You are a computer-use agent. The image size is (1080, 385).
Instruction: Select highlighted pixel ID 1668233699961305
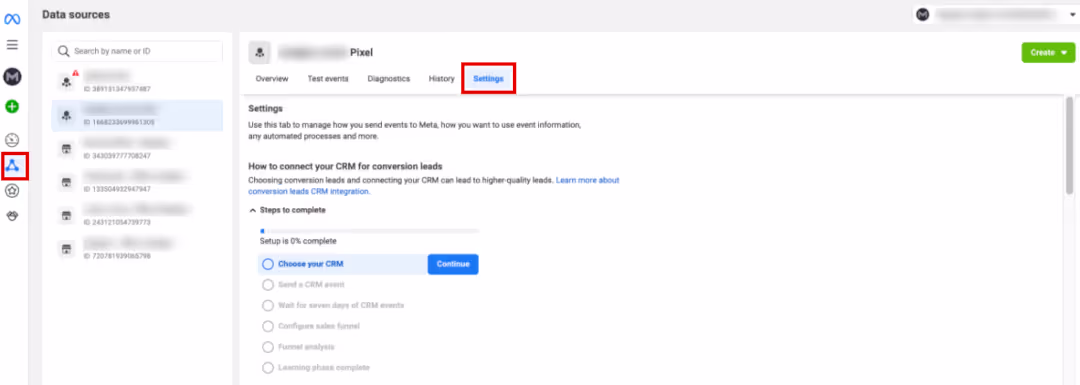pyautogui.click(x=137, y=115)
